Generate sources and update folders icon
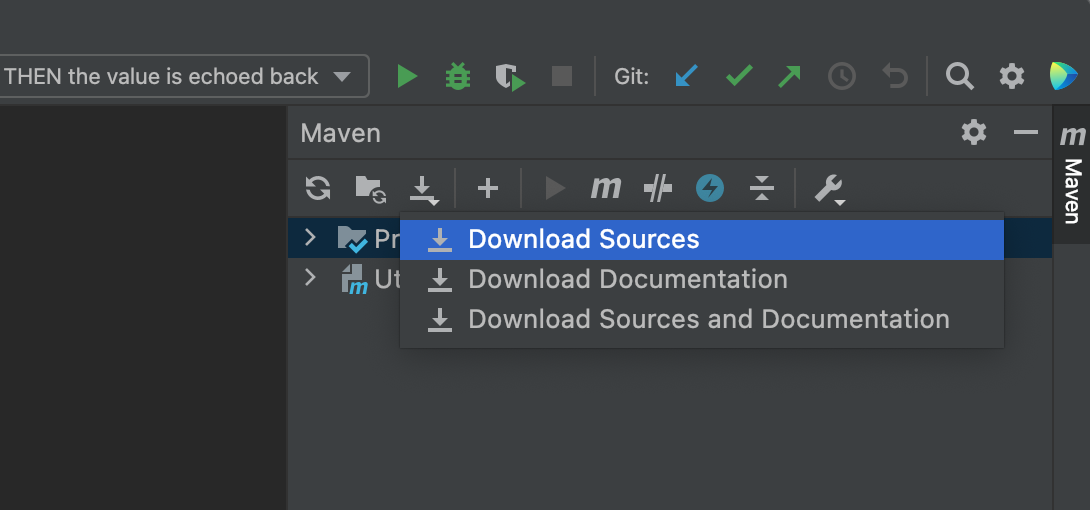Image resolution: width=1090 pixels, height=510 pixels. tap(371, 189)
